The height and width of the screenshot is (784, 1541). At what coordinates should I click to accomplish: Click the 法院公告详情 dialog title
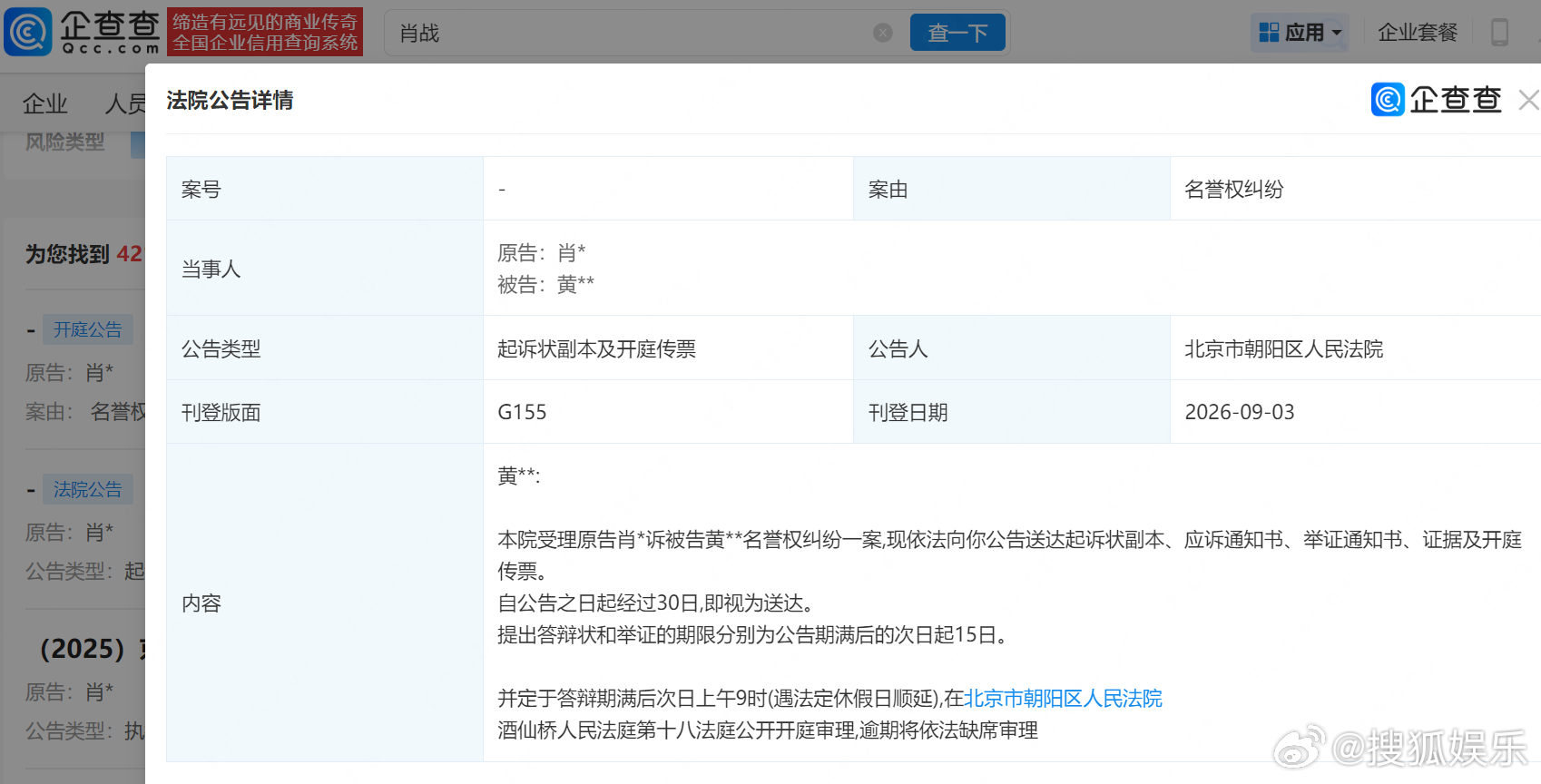230,100
